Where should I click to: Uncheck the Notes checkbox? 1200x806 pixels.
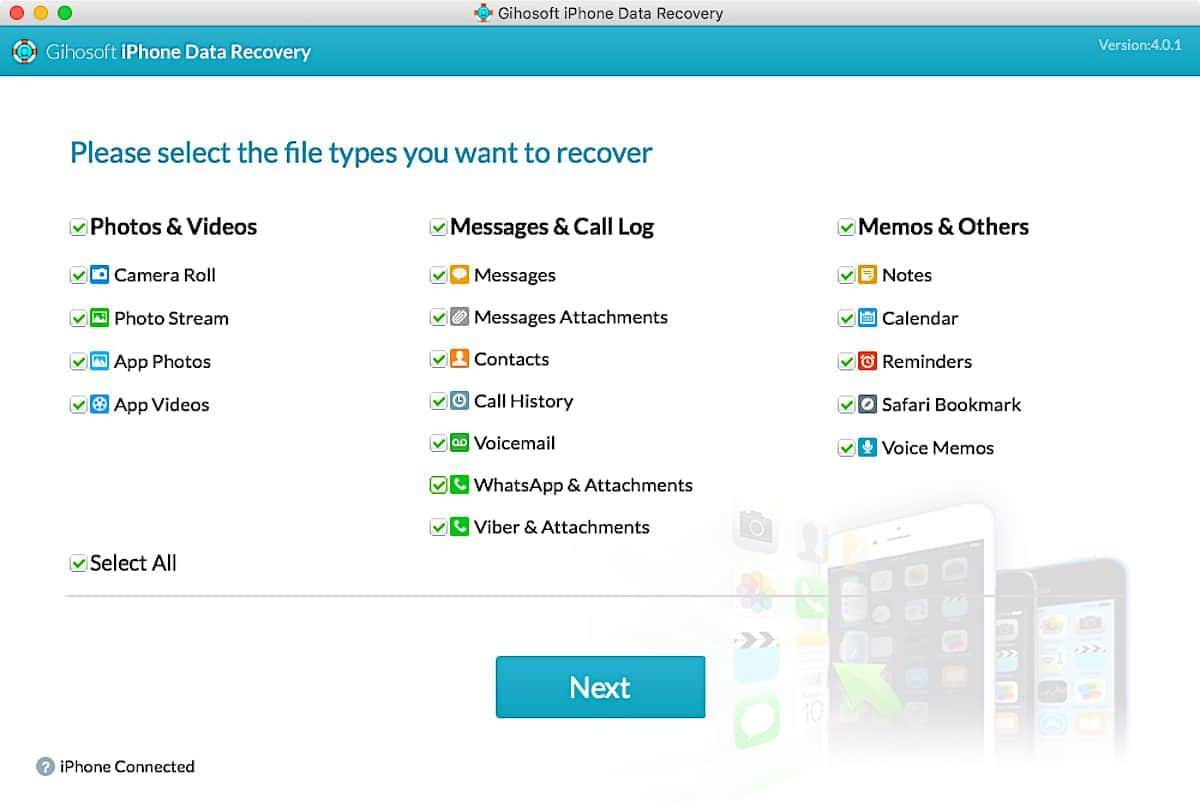click(846, 276)
